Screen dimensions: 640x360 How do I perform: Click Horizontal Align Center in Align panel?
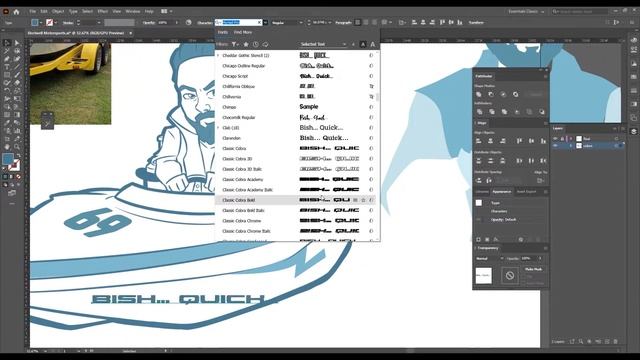pyautogui.click(x=491, y=141)
